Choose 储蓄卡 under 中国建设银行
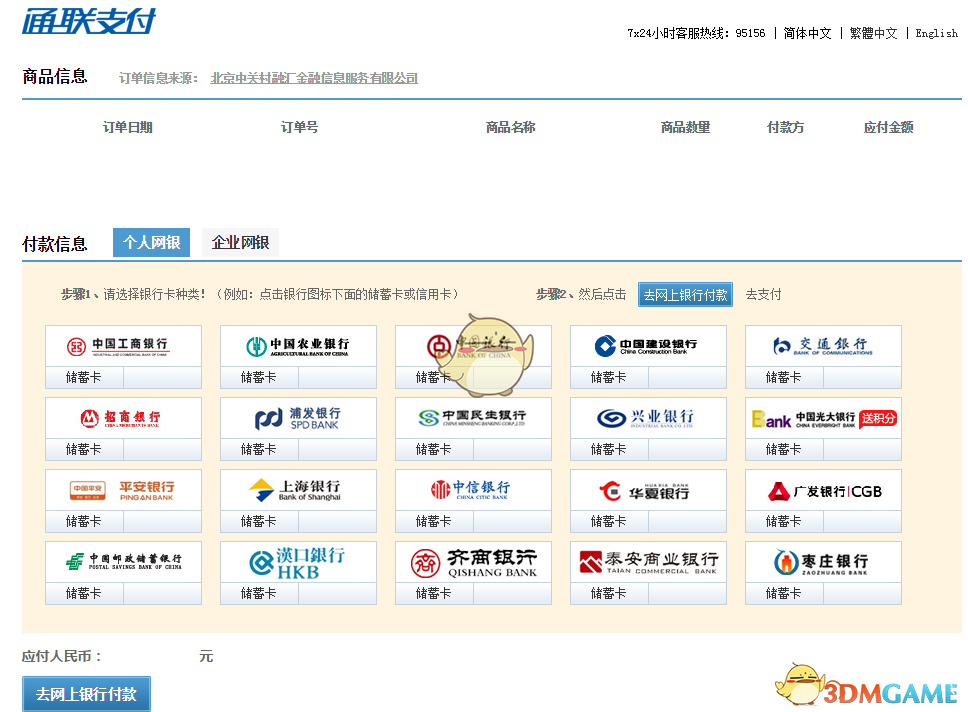The image size is (968, 712). tap(609, 377)
